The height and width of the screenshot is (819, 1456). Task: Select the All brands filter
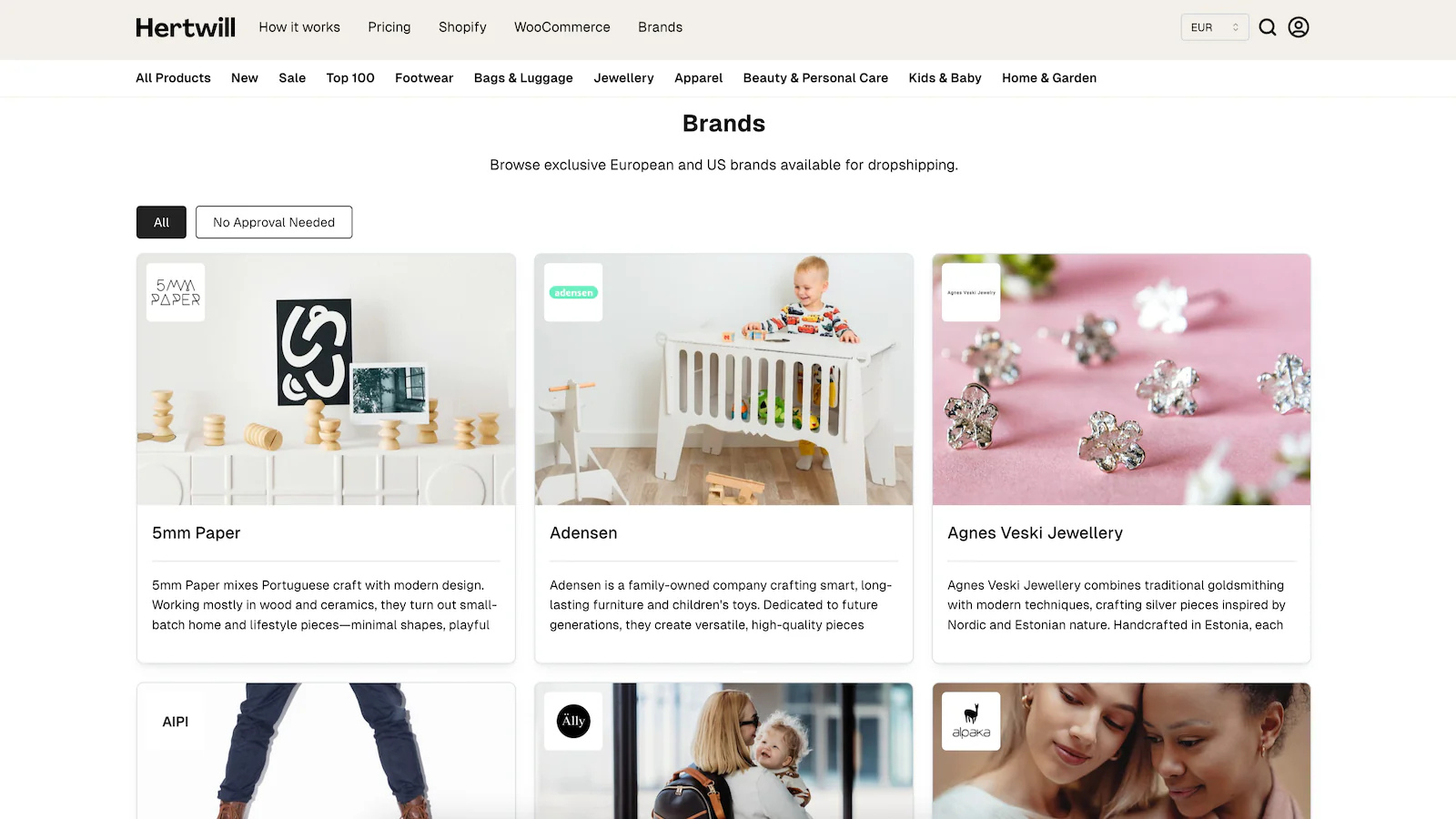tap(161, 222)
